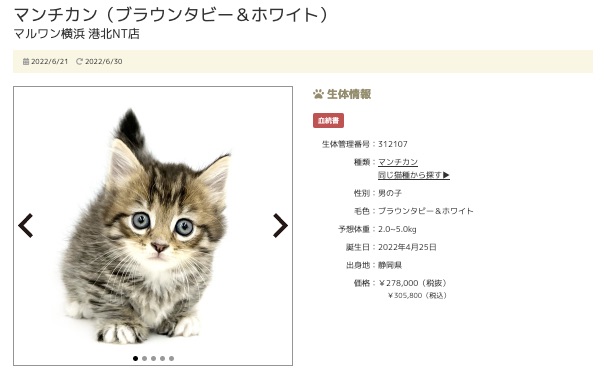Click the paw icon beside 生体情報
Image resolution: width=604 pixels, height=372 pixels.
click(318, 94)
